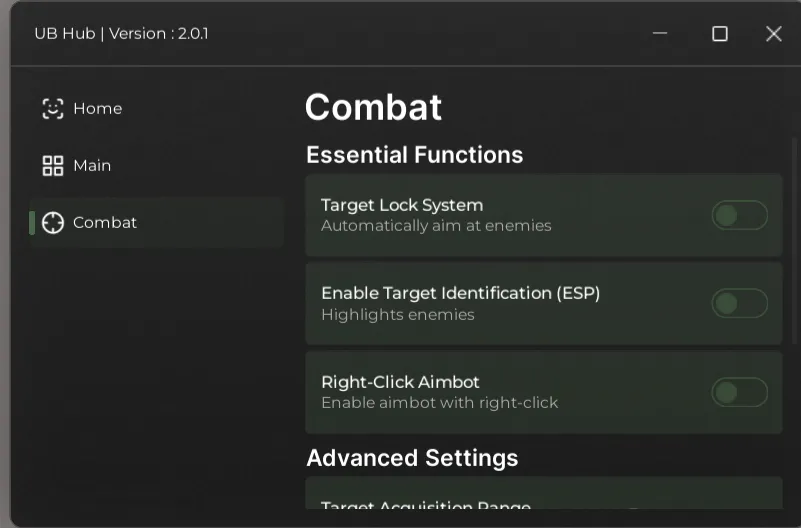Click the Essential Functions section heading
The width and height of the screenshot is (801, 528).
(x=414, y=155)
